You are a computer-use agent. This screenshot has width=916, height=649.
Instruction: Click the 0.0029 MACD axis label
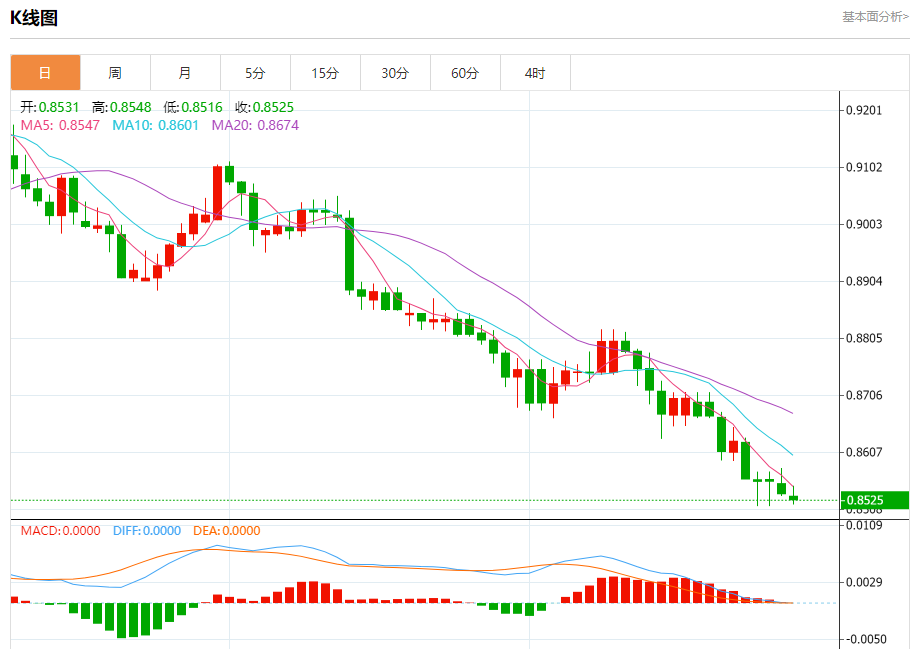click(864, 582)
